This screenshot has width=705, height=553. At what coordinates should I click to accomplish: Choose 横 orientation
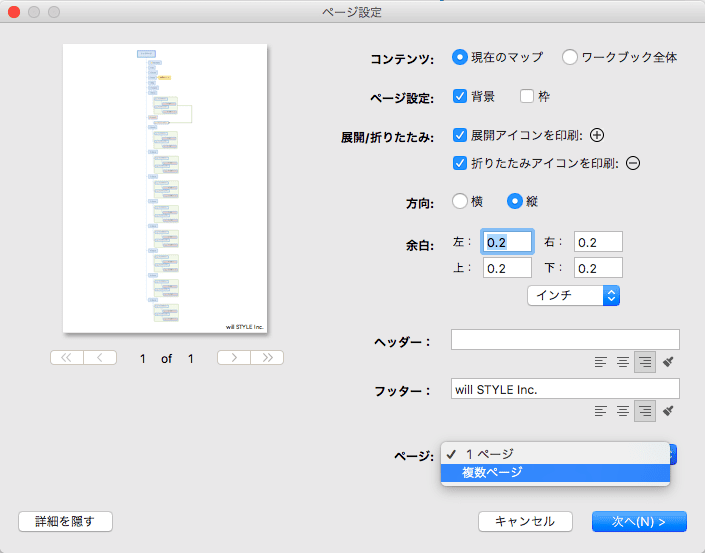tap(460, 201)
